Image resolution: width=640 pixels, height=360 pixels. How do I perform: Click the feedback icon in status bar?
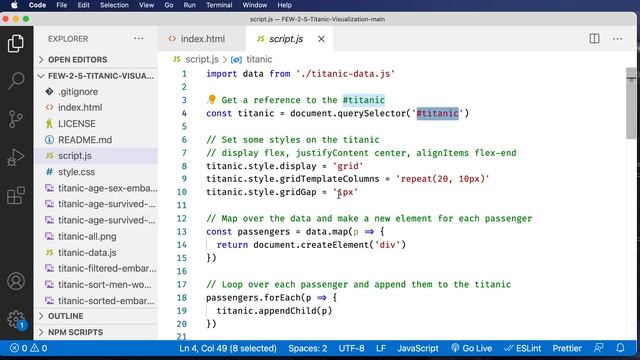(598, 348)
